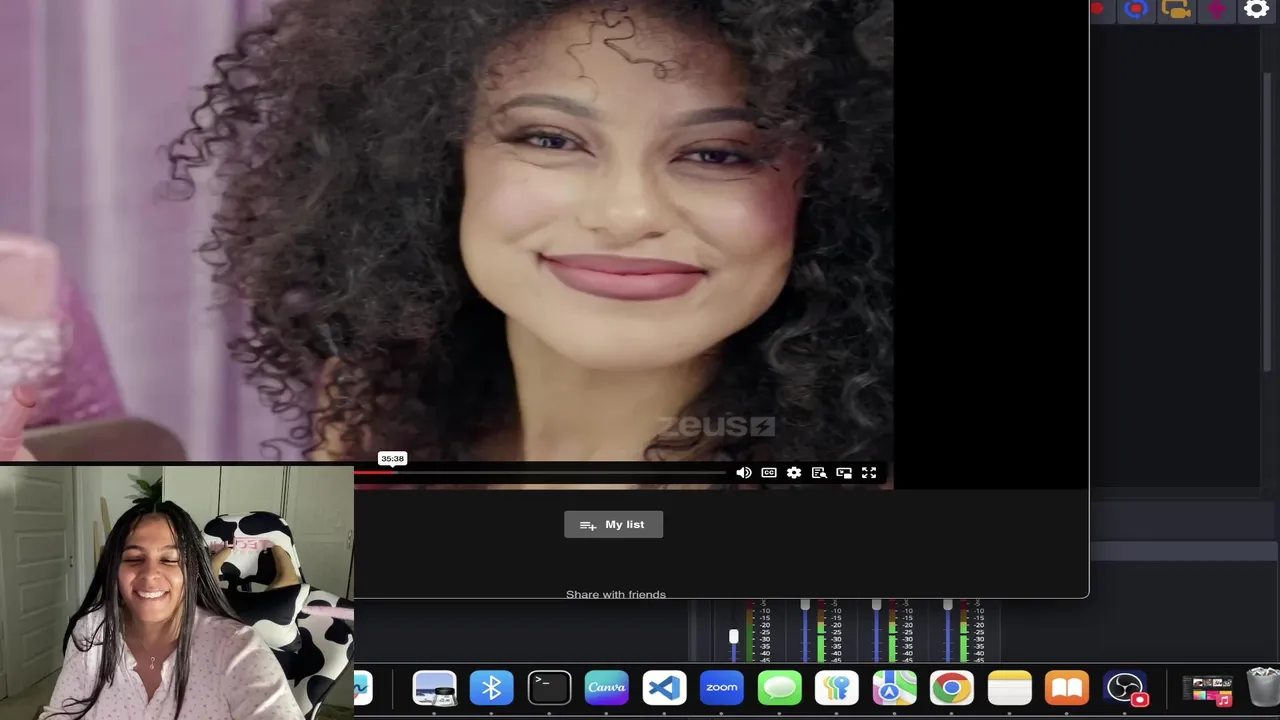Open settings gear in the top toolbar
The height and width of the screenshot is (720, 1280).
click(1256, 10)
